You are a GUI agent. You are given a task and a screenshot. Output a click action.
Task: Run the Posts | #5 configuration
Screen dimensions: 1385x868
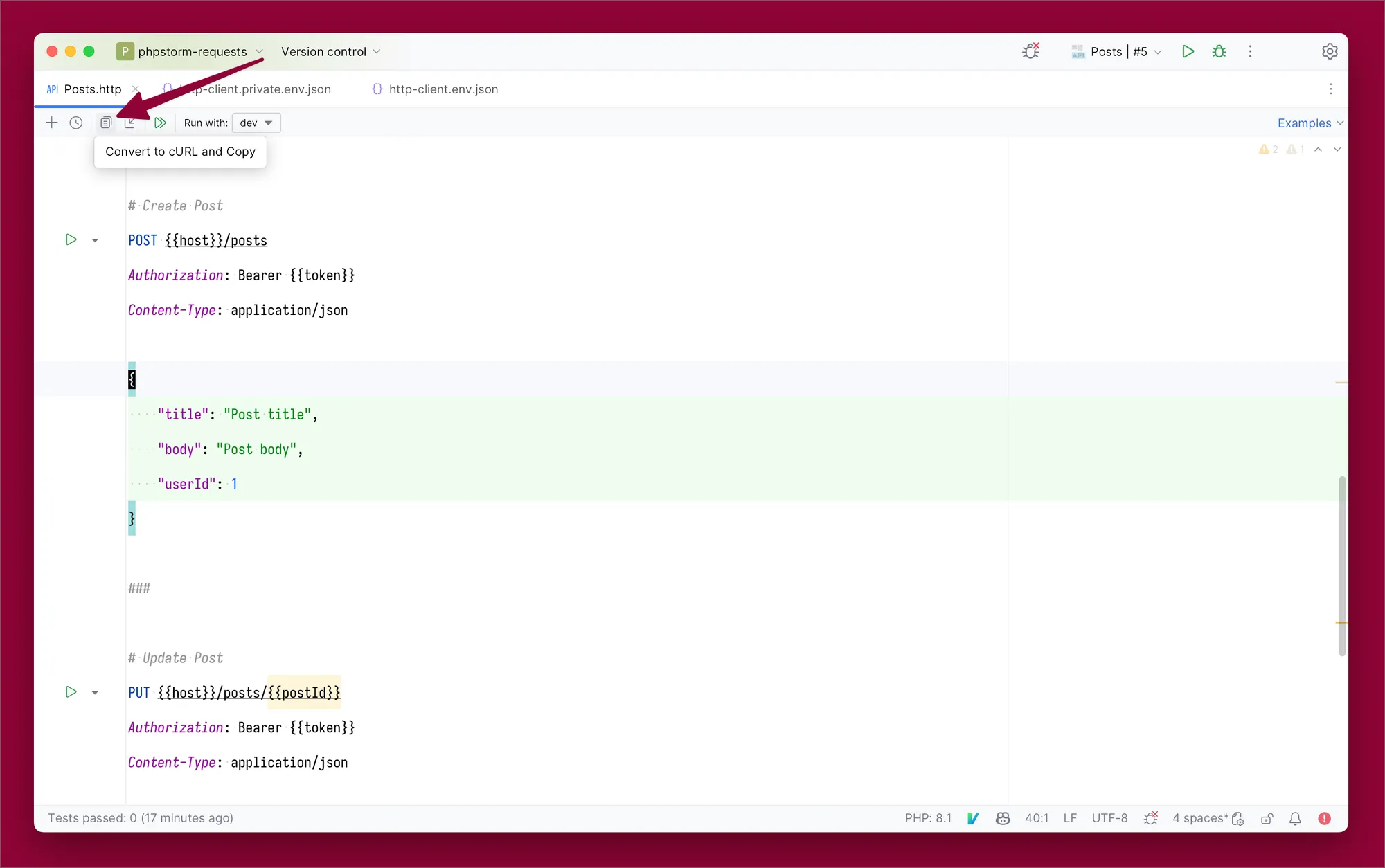click(x=1188, y=51)
